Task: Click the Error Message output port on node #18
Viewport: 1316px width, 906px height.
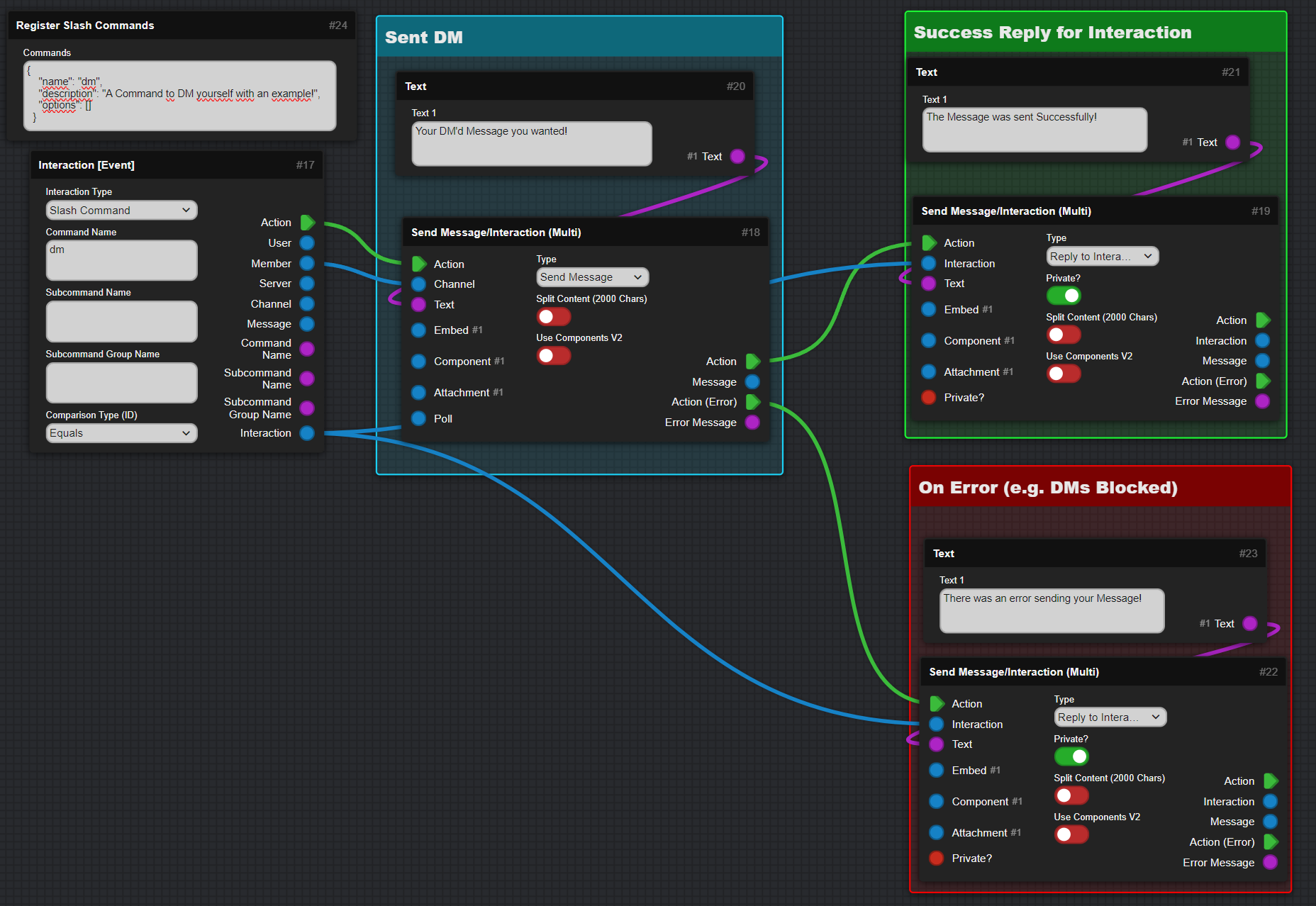Action: click(x=753, y=423)
